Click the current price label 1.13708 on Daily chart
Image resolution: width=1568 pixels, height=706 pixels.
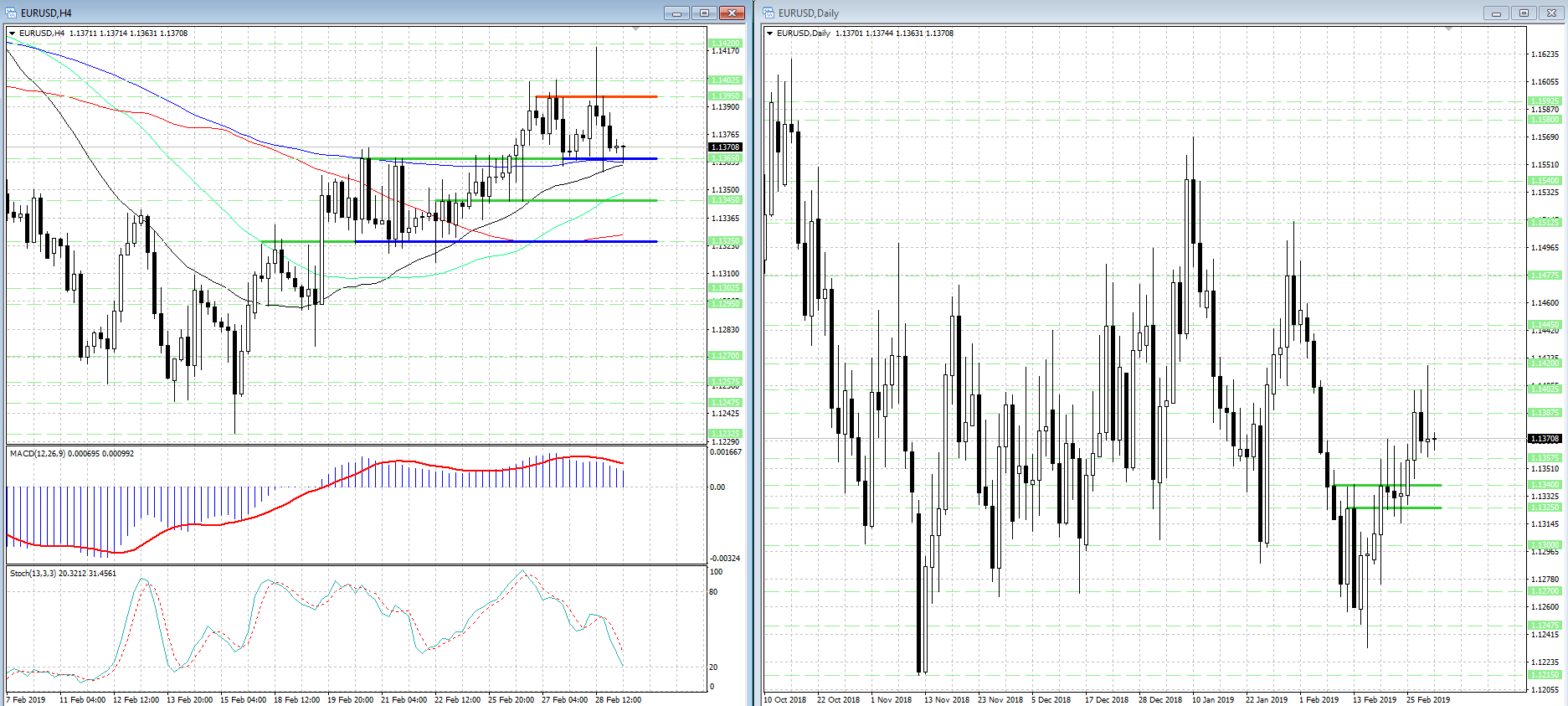click(1545, 439)
